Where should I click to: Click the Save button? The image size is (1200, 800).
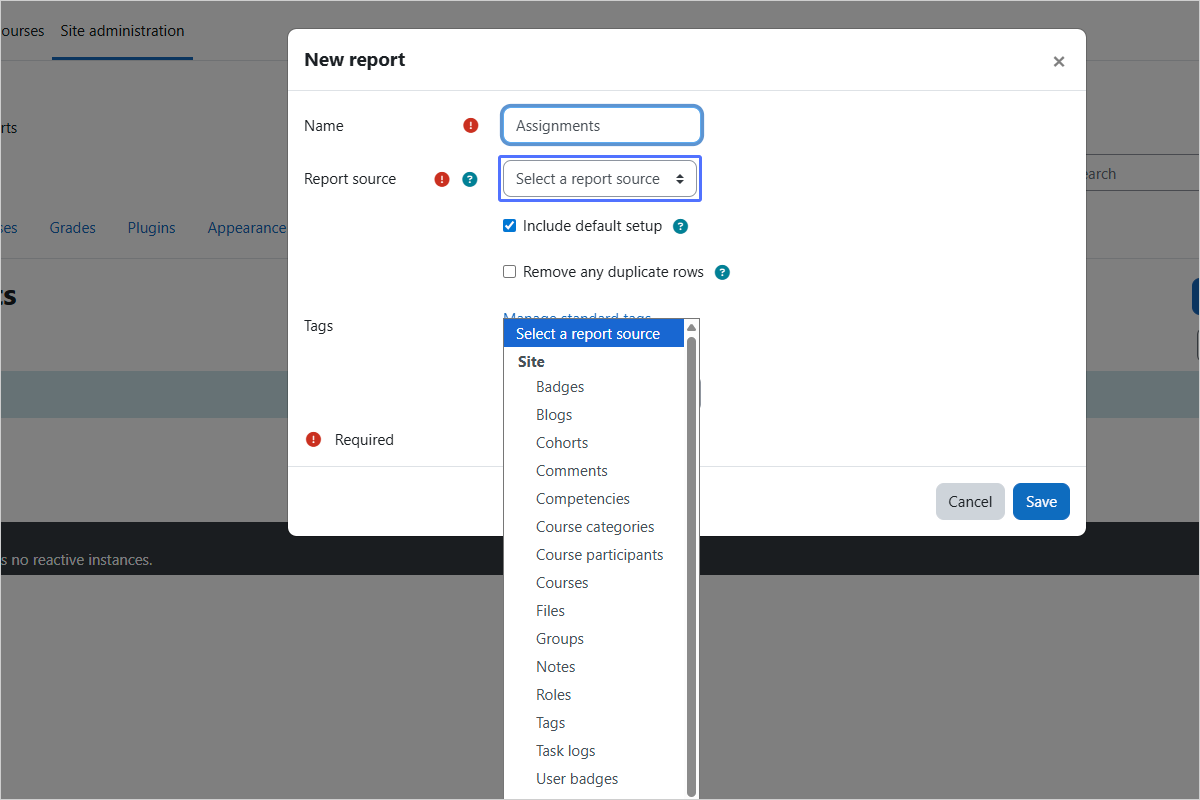[1041, 502]
